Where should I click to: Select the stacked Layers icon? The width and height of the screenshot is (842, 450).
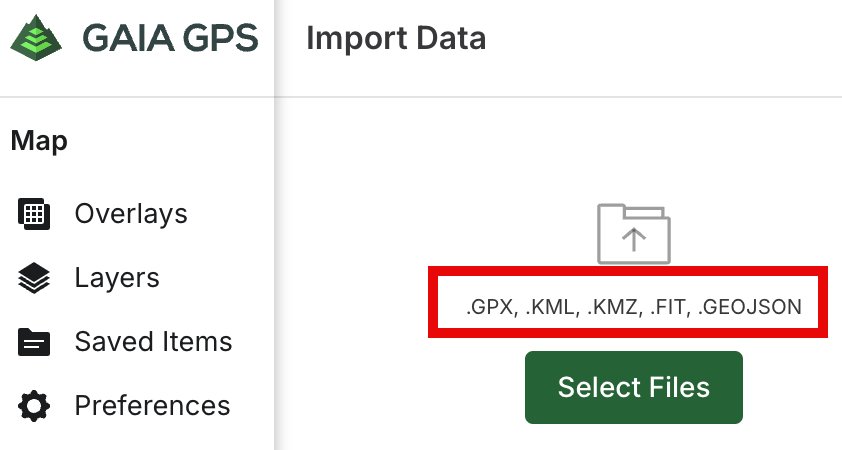34,278
